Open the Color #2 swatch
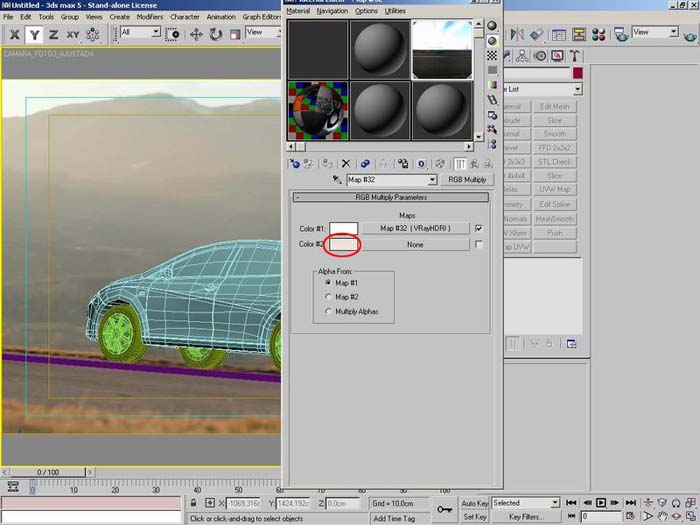 click(343, 244)
